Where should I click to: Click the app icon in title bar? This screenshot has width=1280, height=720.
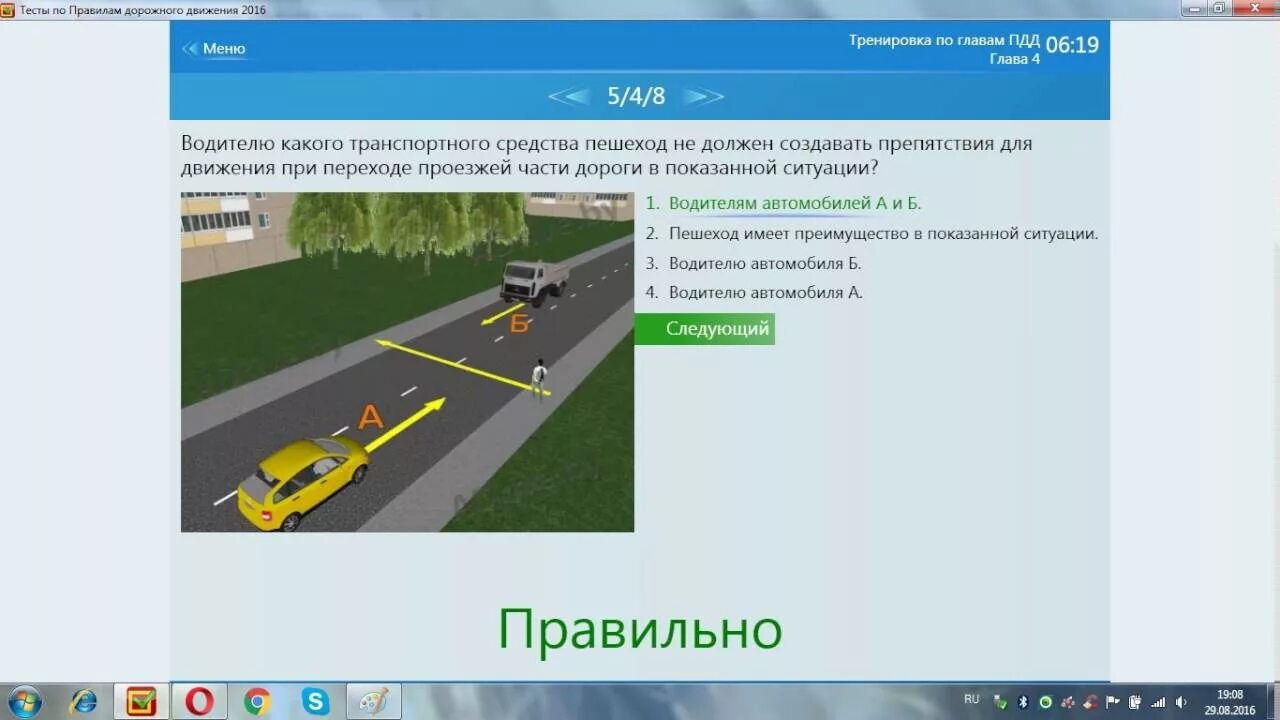tap(7, 9)
